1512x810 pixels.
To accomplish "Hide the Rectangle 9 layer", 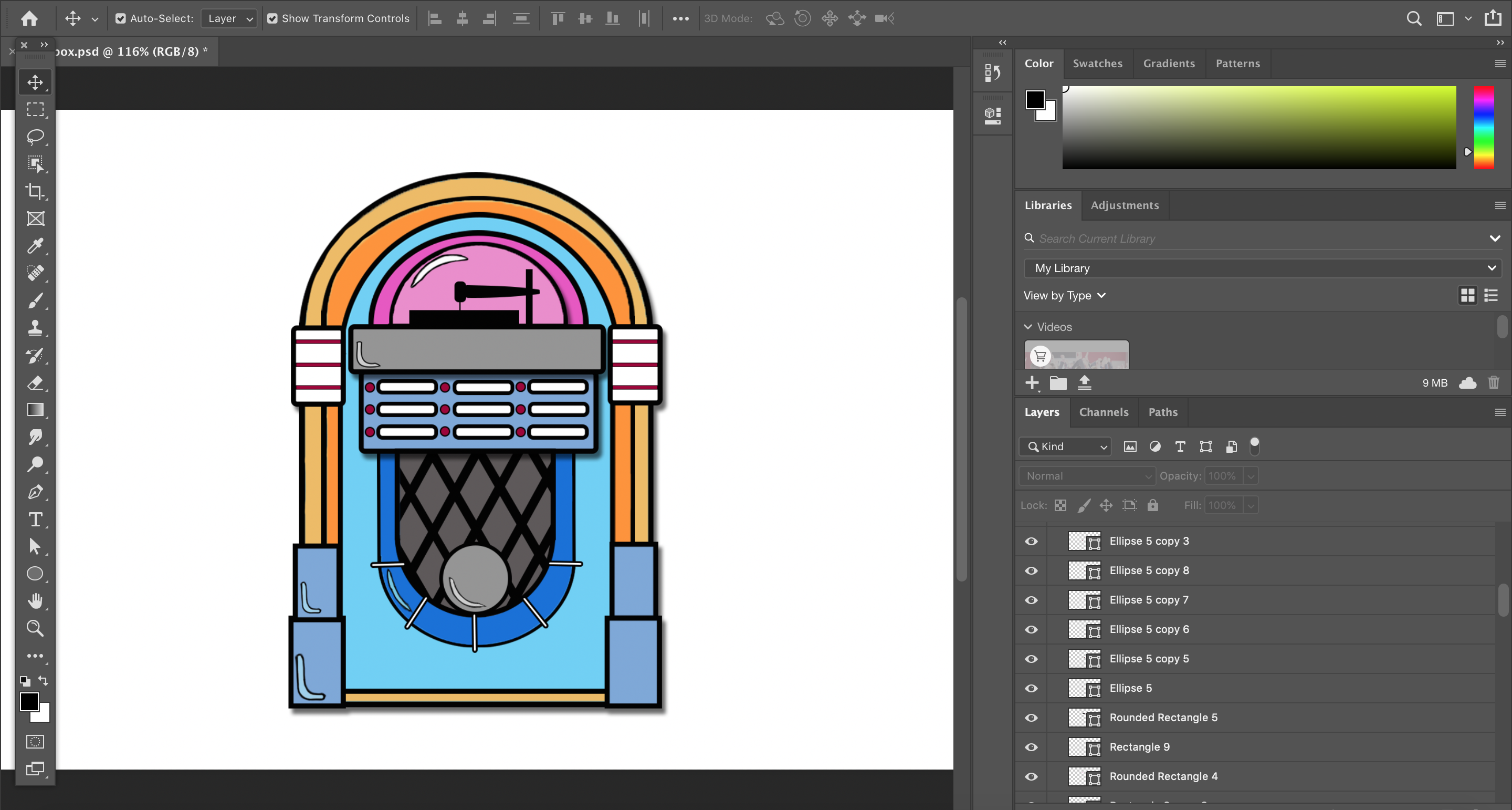I will [x=1031, y=747].
